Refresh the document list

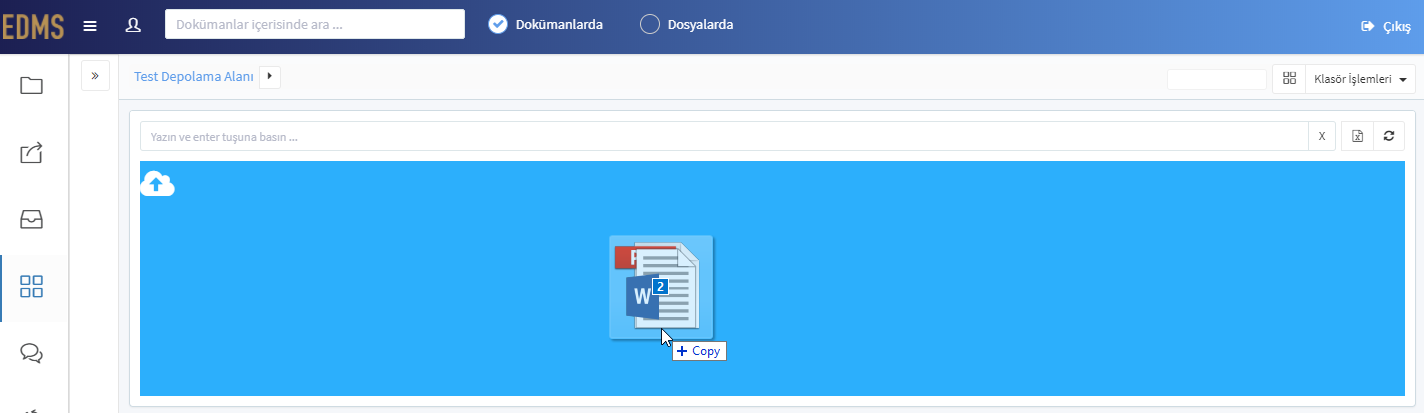[x=1389, y=136]
